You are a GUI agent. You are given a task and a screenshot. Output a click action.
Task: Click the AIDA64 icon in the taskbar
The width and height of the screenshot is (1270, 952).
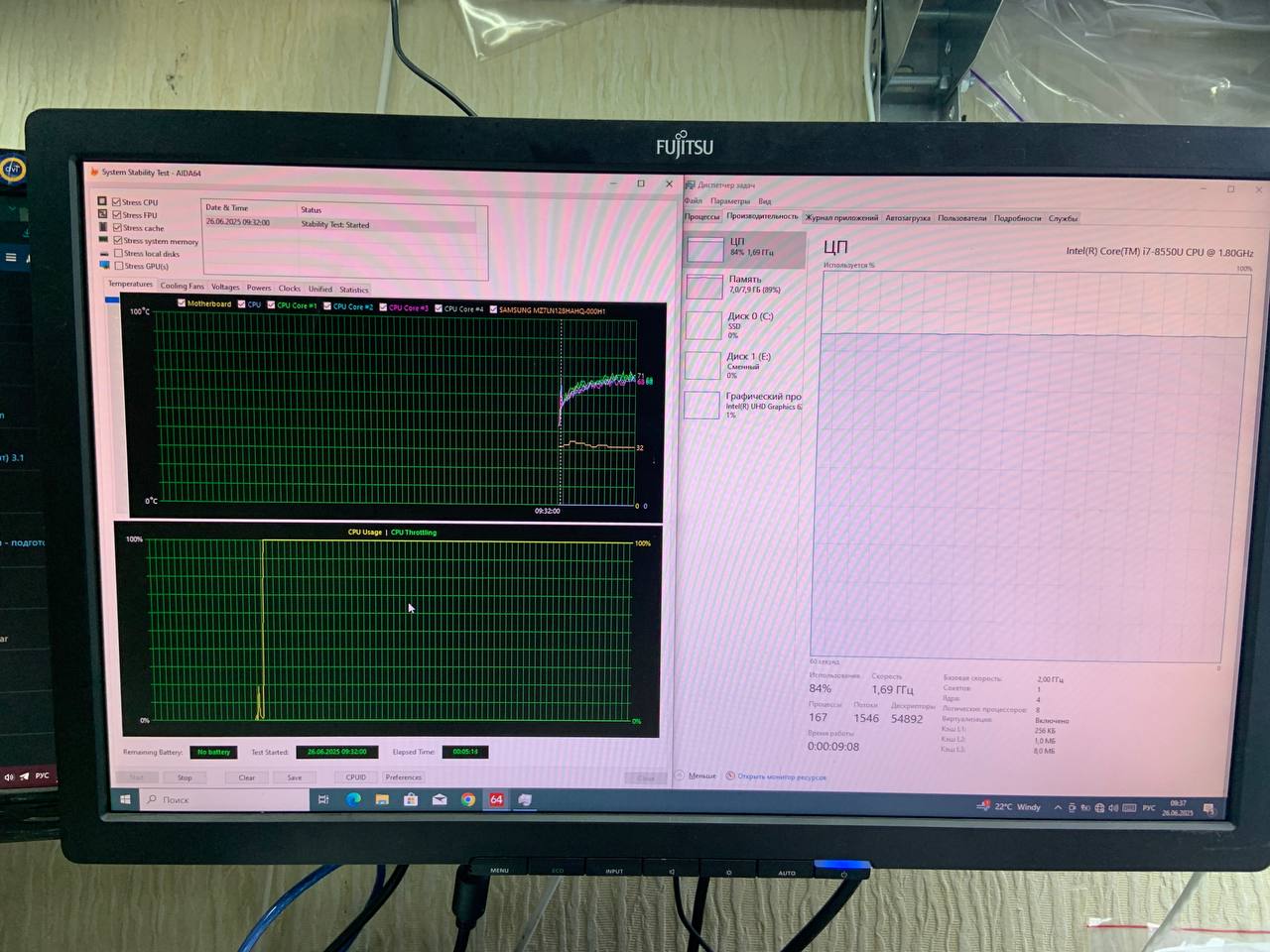(496, 799)
